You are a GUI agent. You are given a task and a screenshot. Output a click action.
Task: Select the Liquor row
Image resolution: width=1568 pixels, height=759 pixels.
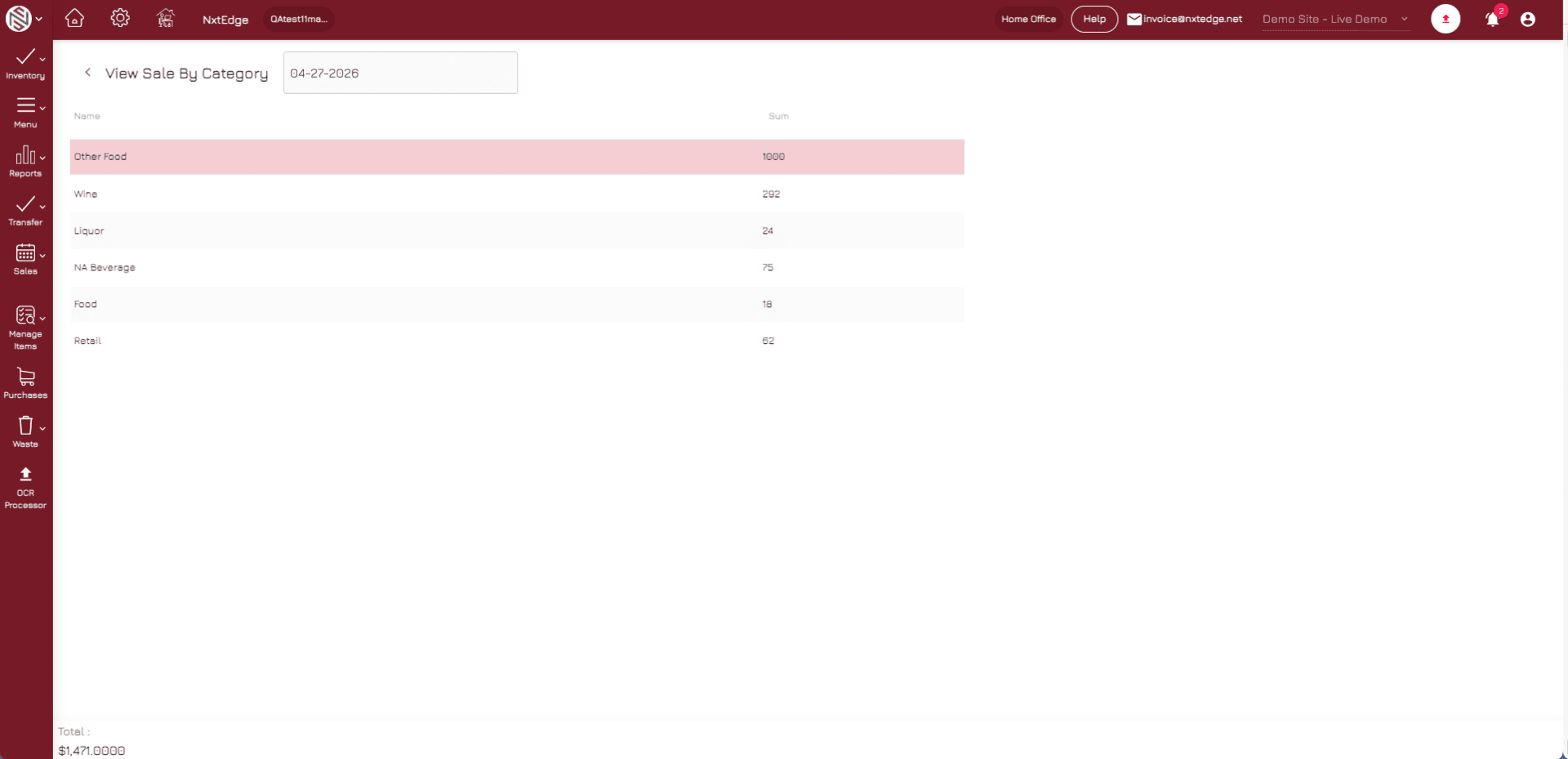(x=517, y=230)
